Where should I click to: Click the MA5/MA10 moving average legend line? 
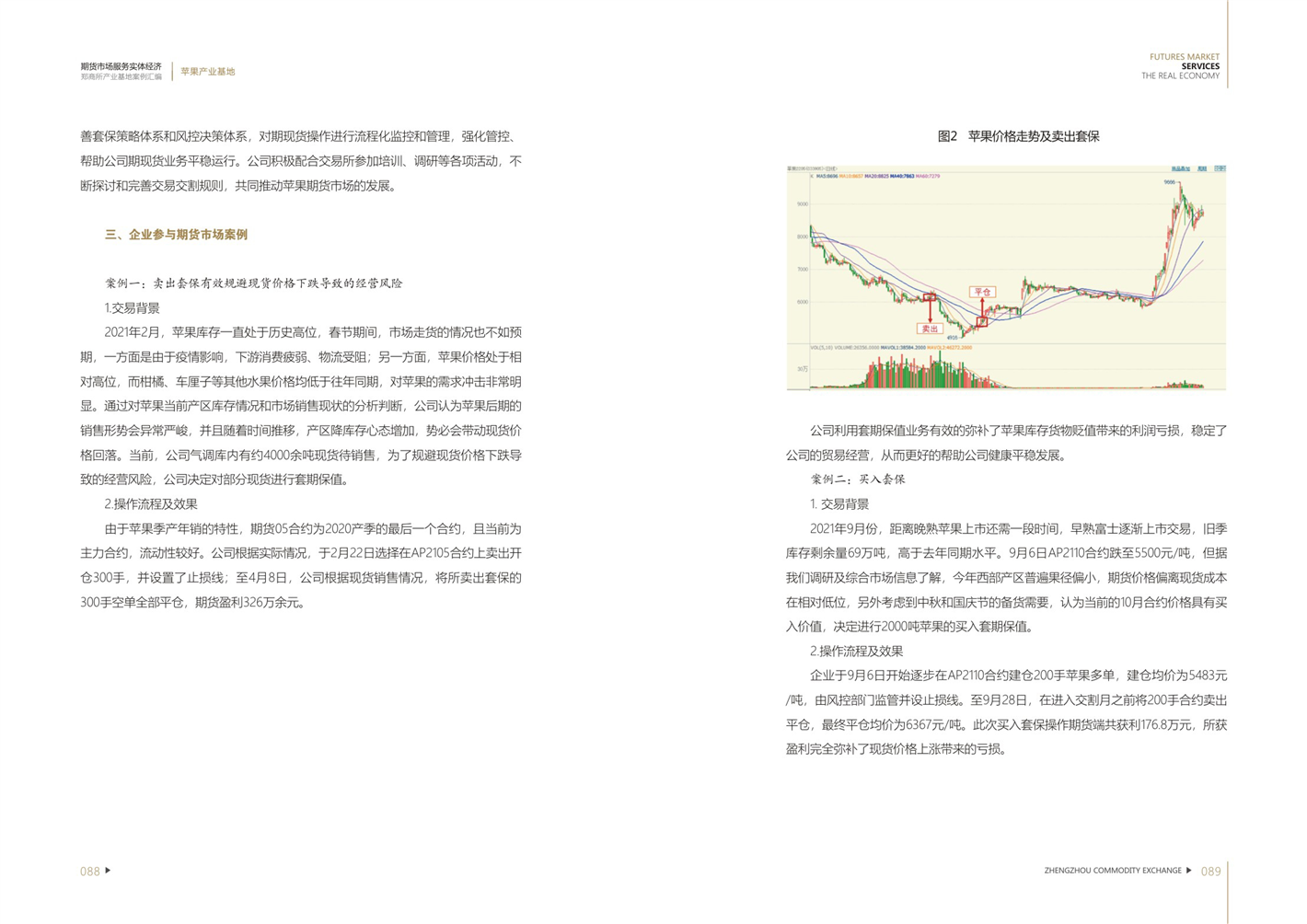tap(877, 176)
